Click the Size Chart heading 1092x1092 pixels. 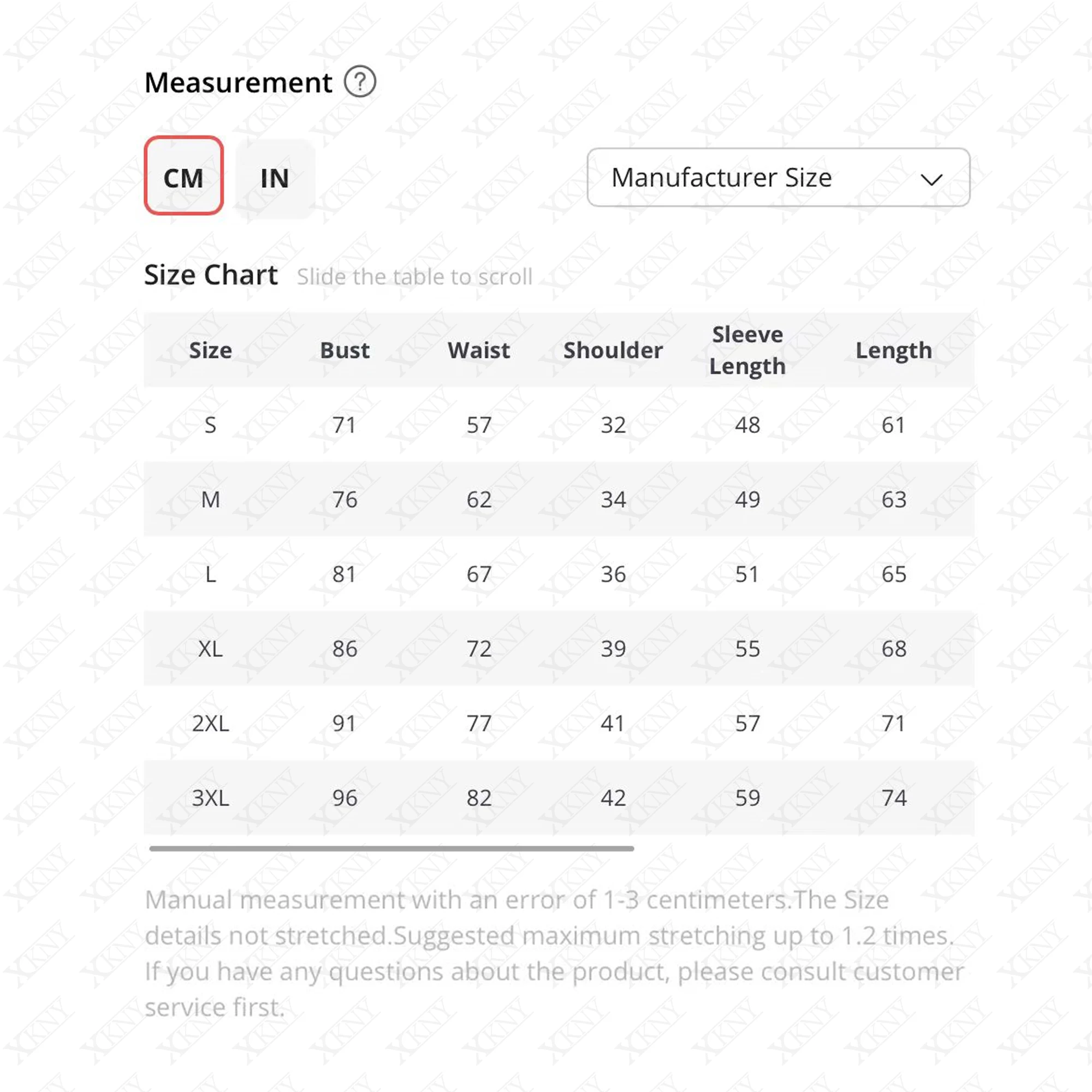point(211,275)
